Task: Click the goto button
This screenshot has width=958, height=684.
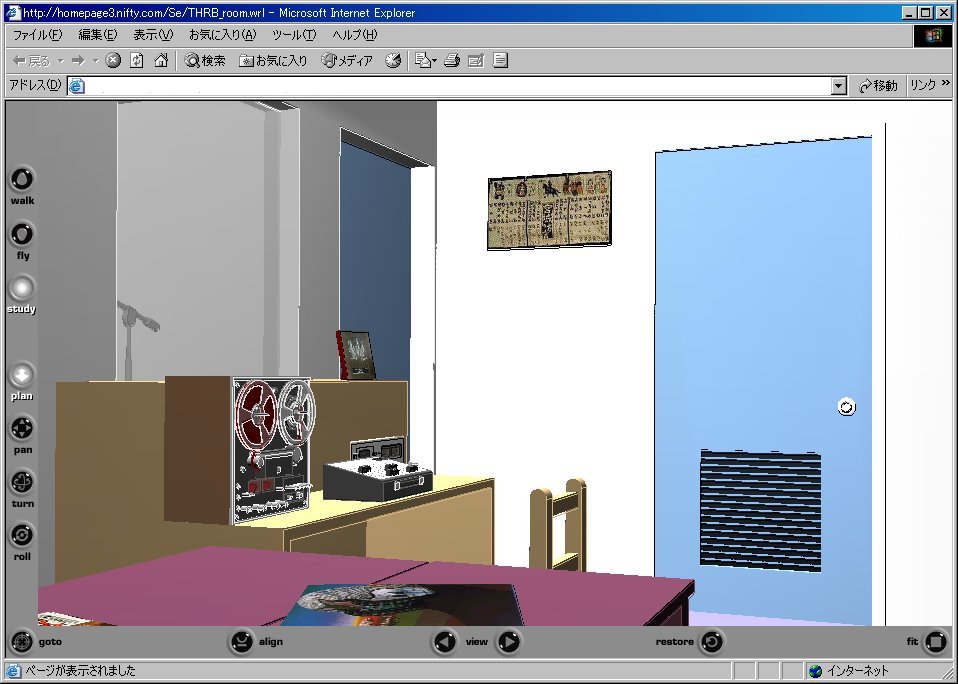Action: [x=21, y=641]
